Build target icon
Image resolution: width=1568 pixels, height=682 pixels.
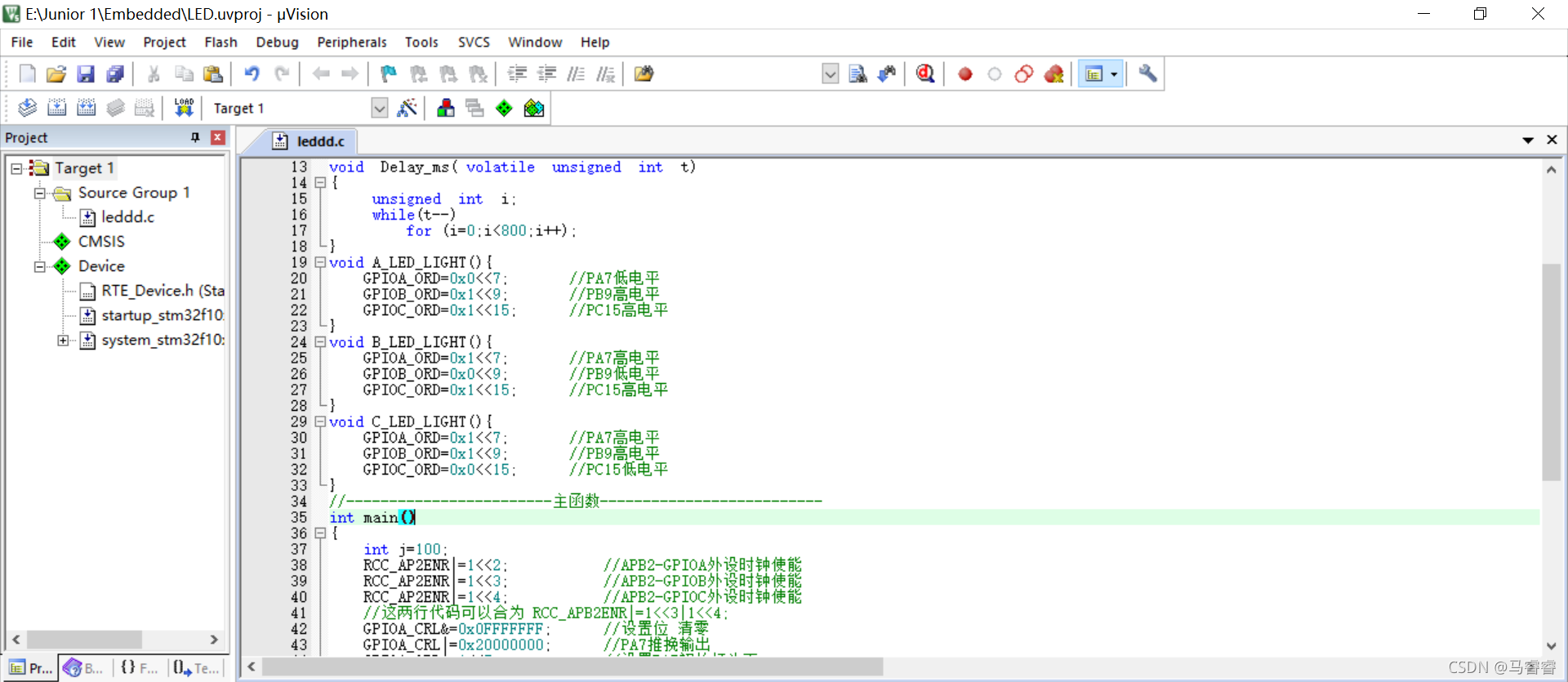57,108
